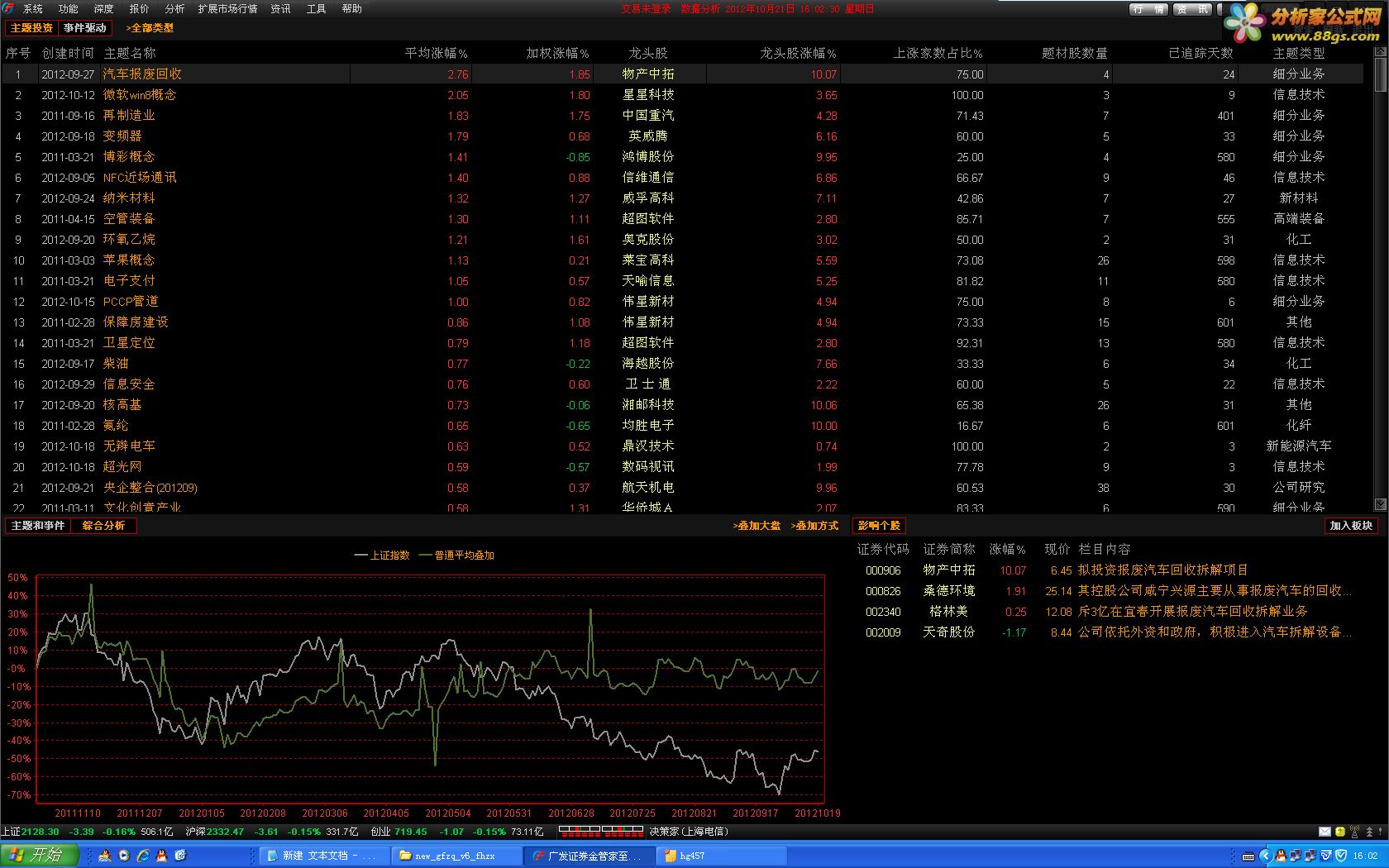This screenshot has width=1389, height=868.
Task: Click the 创业 index value 719.45 in the status bar
Action: (411, 832)
